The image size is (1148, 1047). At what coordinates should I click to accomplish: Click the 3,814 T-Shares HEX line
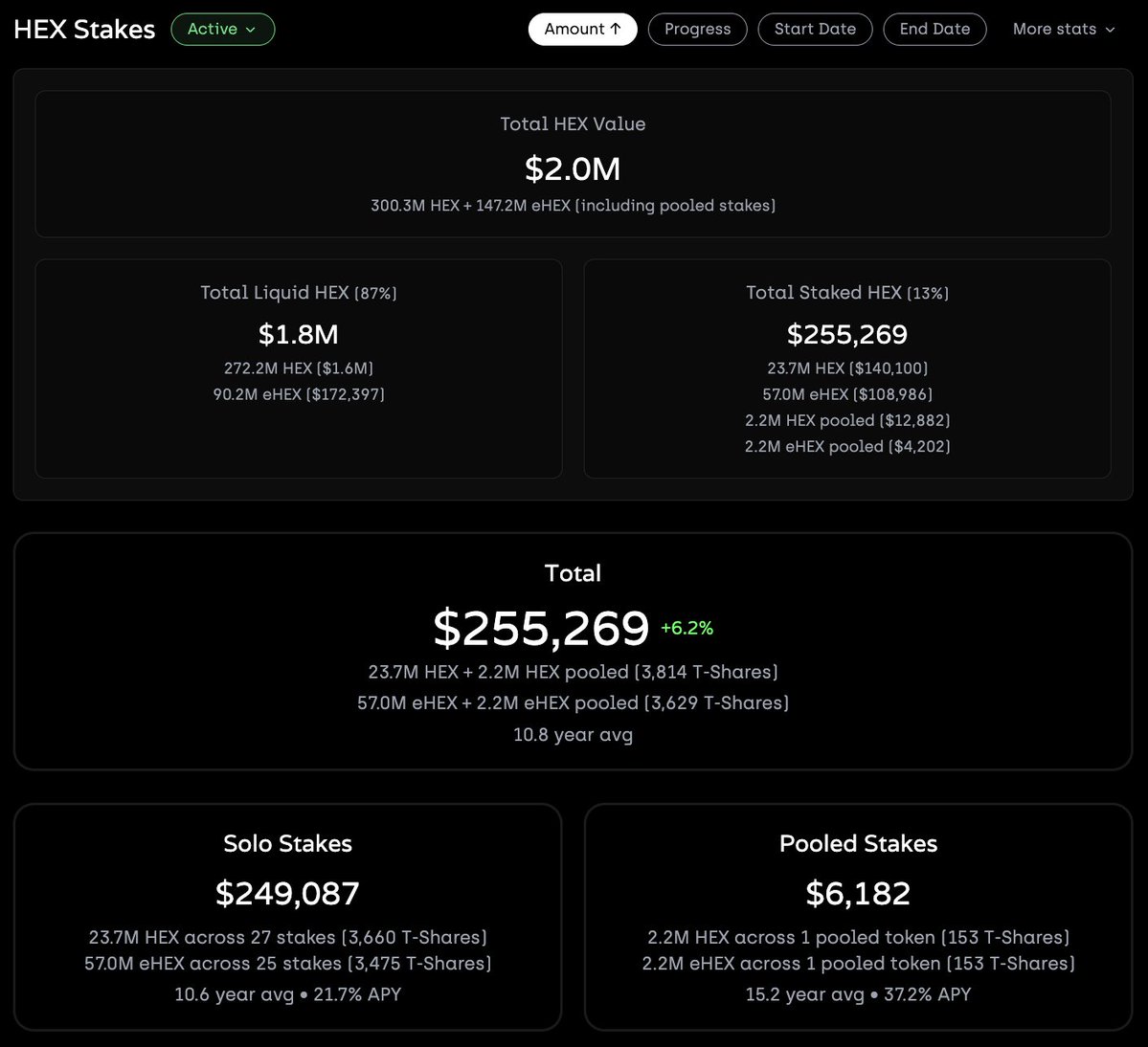(x=573, y=672)
